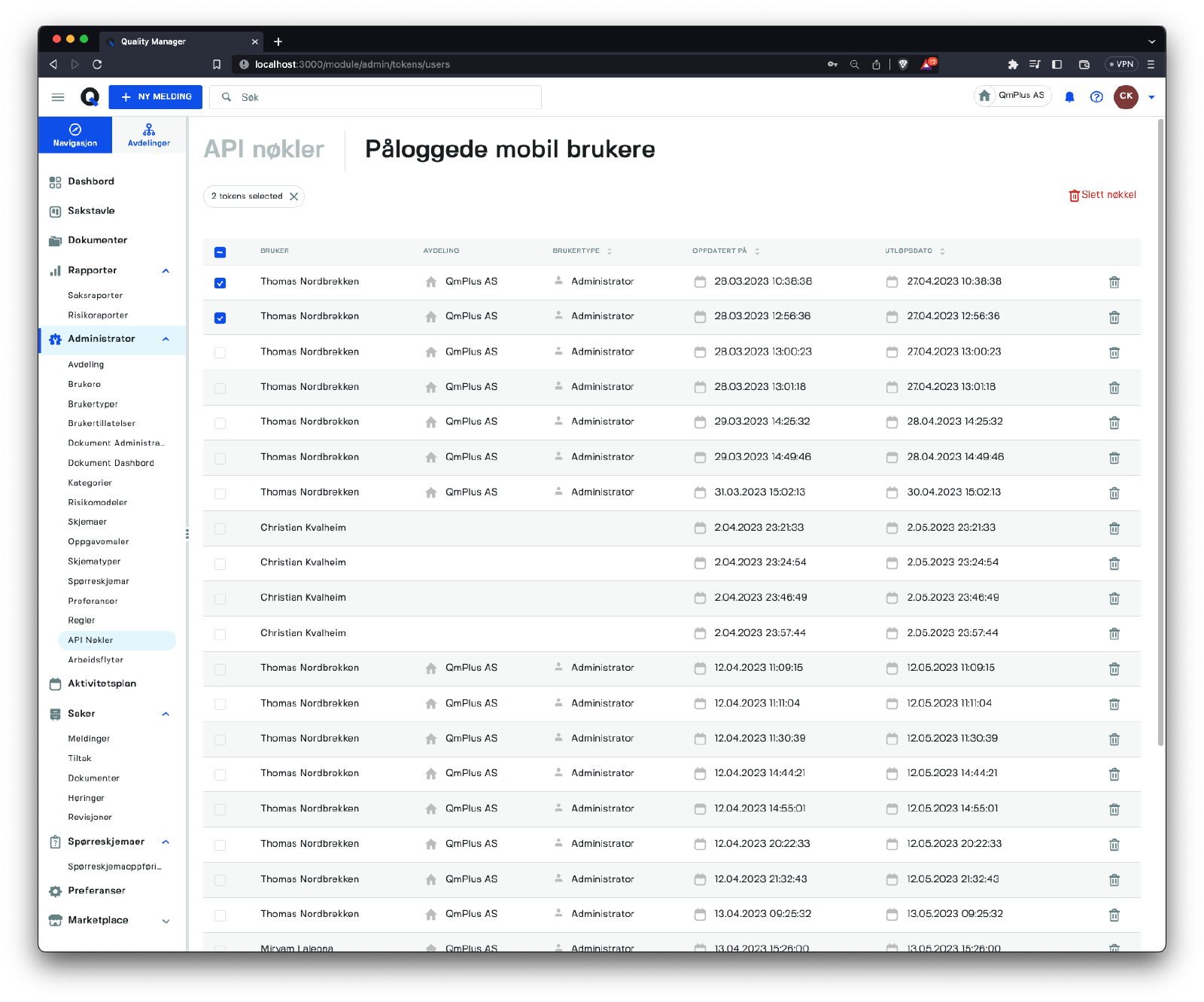
Task: Click the Quality Manager Q logo
Action: click(90, 97)
